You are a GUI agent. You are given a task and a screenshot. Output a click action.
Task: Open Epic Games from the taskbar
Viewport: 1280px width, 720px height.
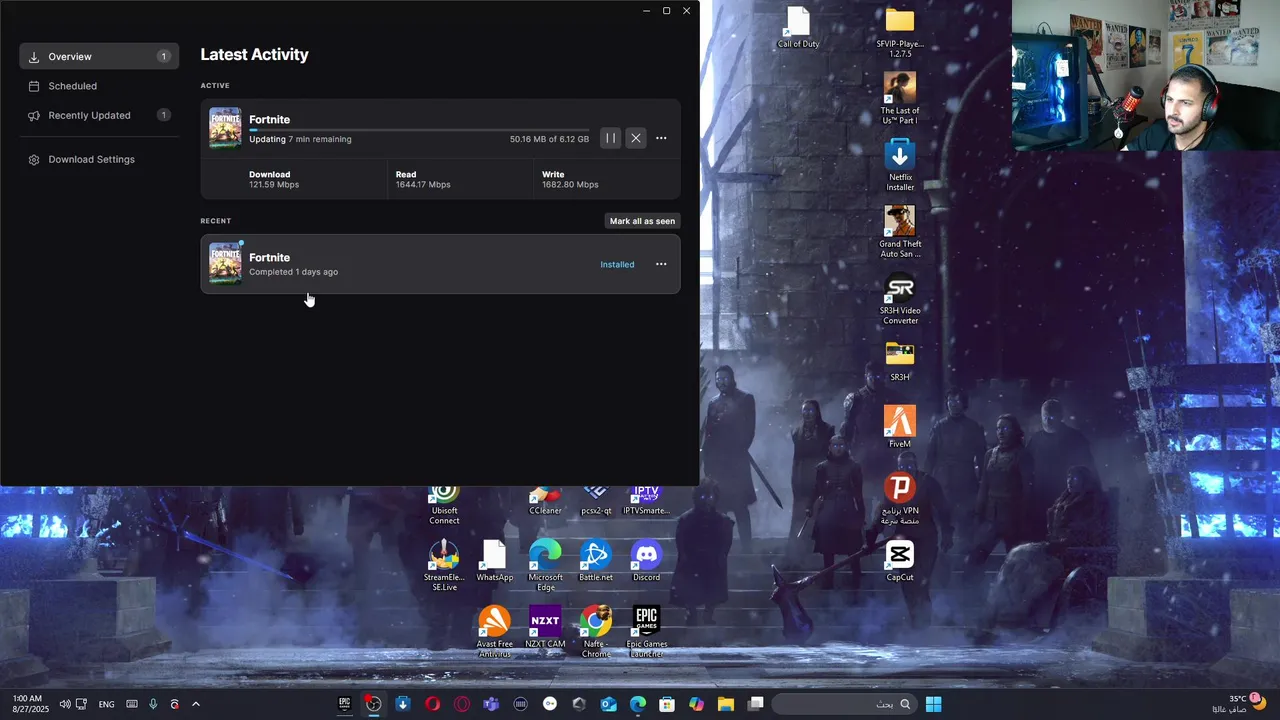[344, 704]
